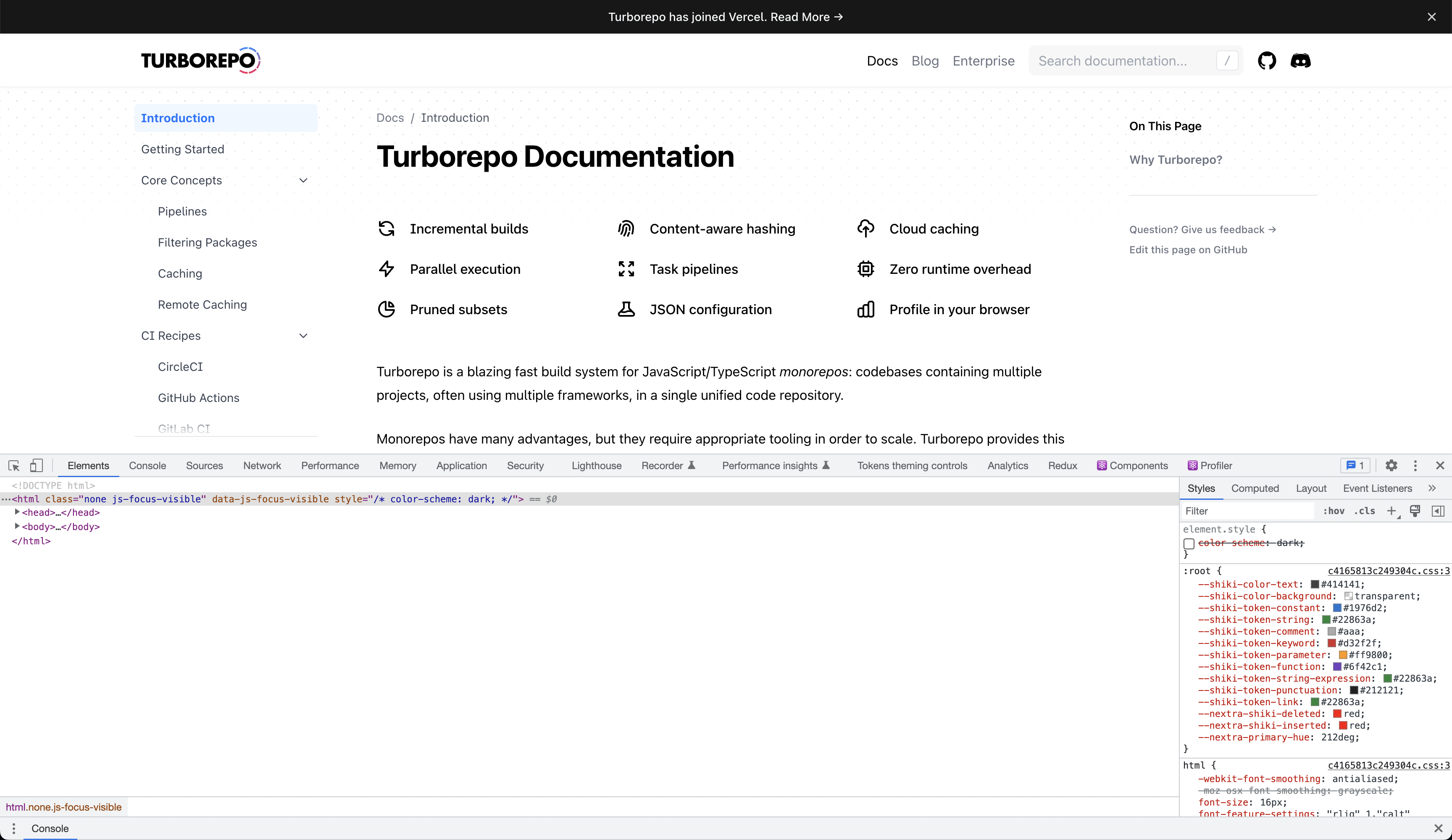Click the console issues message badge
This screenshot has height=840, width=1452.
pyautogui.click(x=1355, y=465)
